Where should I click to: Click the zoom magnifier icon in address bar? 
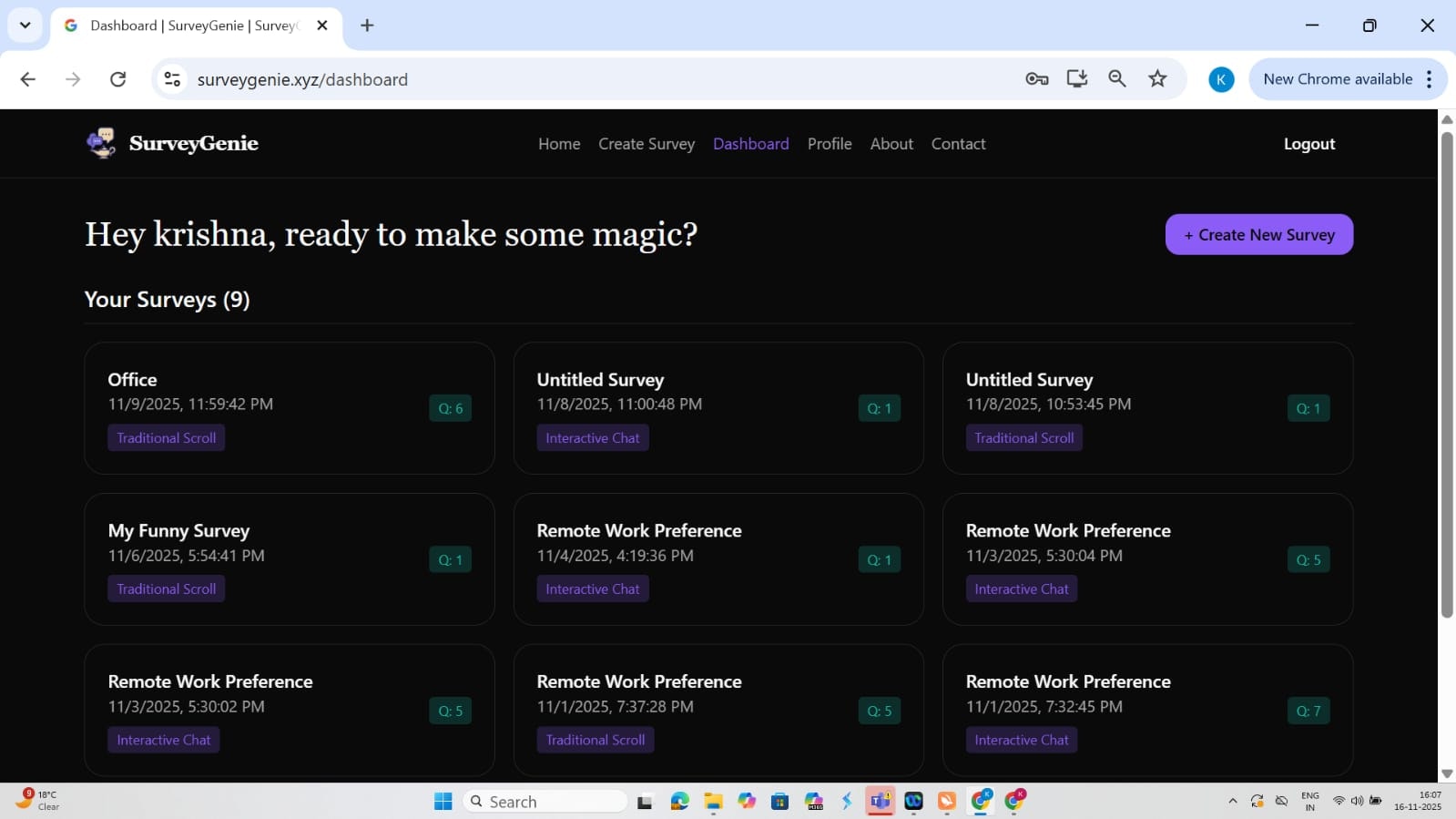(x=1117, y=79)
